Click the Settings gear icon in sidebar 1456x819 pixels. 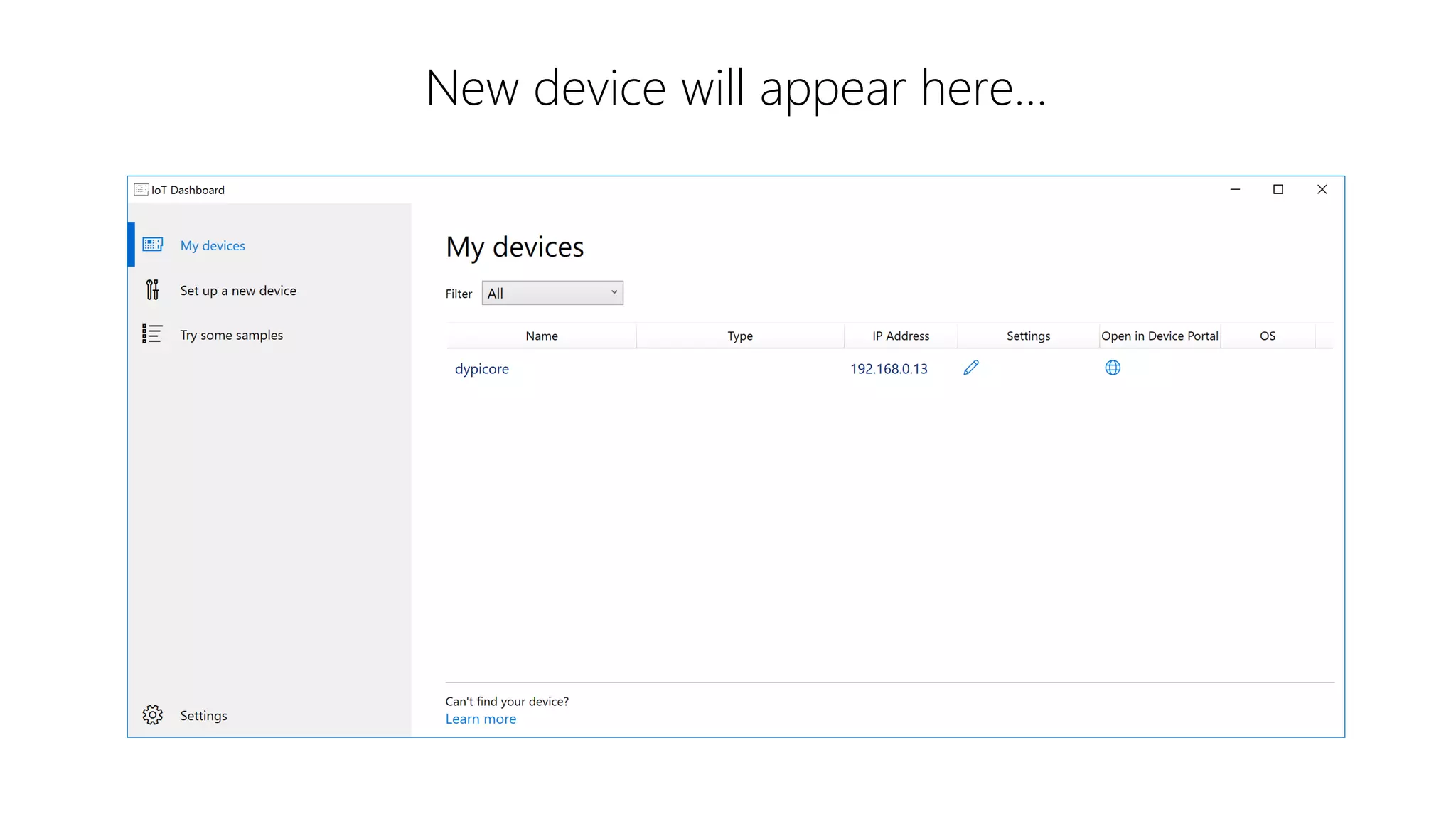(x=152, y=714)
